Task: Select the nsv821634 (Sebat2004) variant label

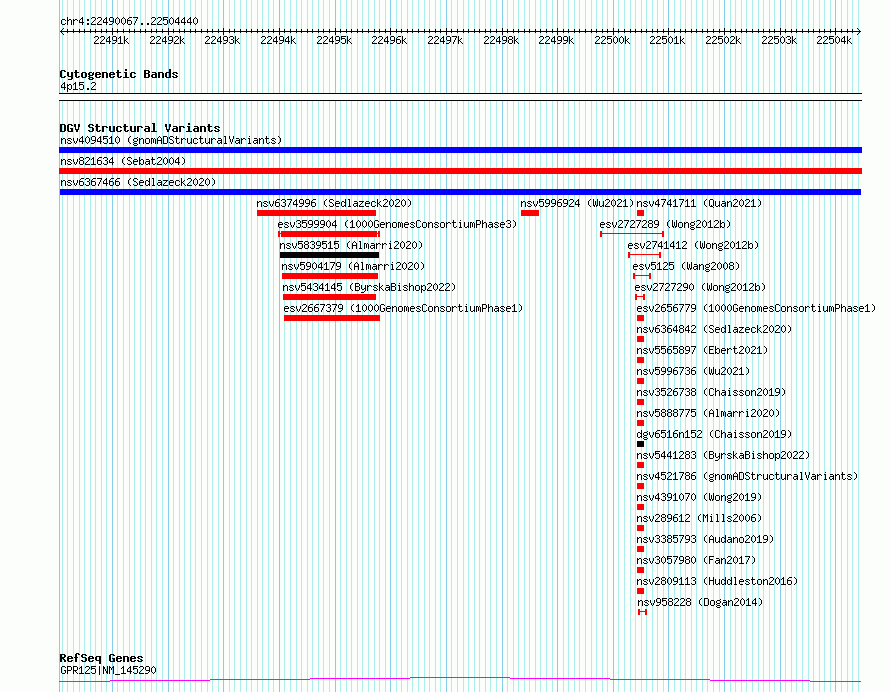Action: (x=123, y=161)
